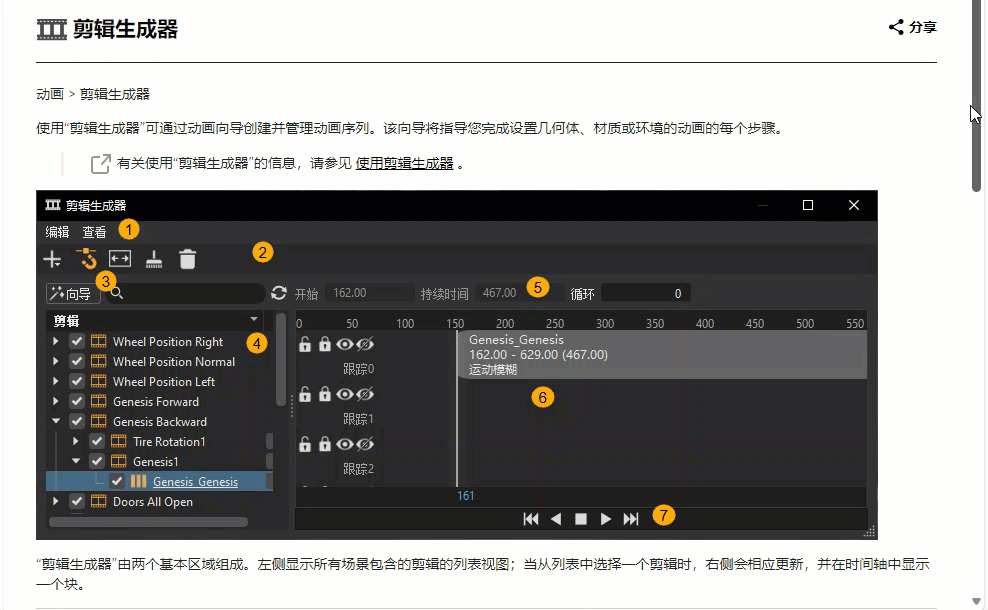Open the 查看 menu
The height and width of the screenshot is (610, 988).
(x=95, y=232)
